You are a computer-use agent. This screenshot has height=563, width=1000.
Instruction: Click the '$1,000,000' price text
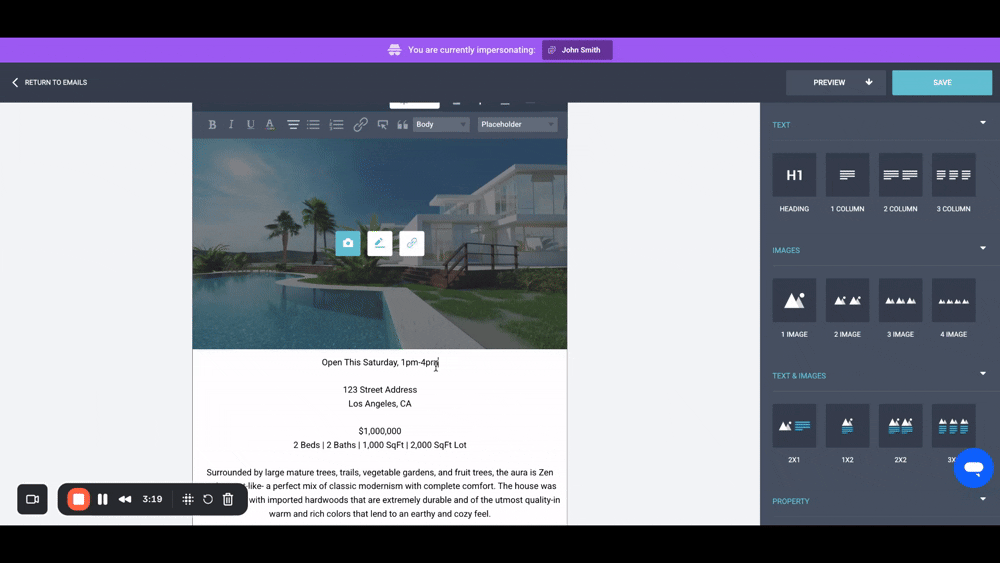tap(380, 431)
